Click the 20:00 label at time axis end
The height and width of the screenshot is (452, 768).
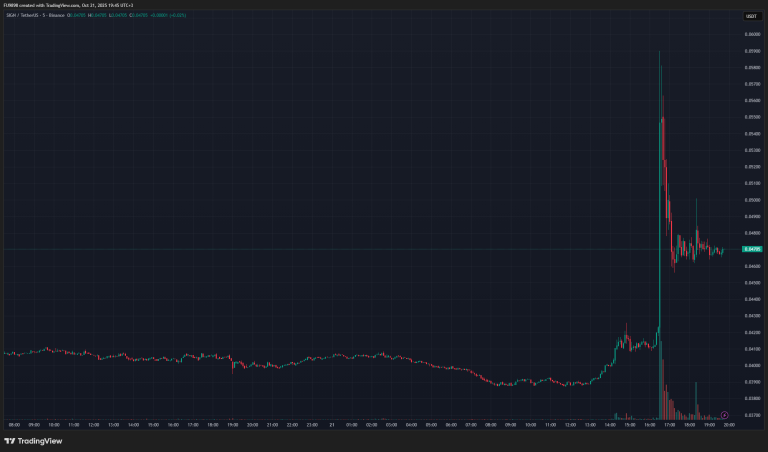coord(729,425)
